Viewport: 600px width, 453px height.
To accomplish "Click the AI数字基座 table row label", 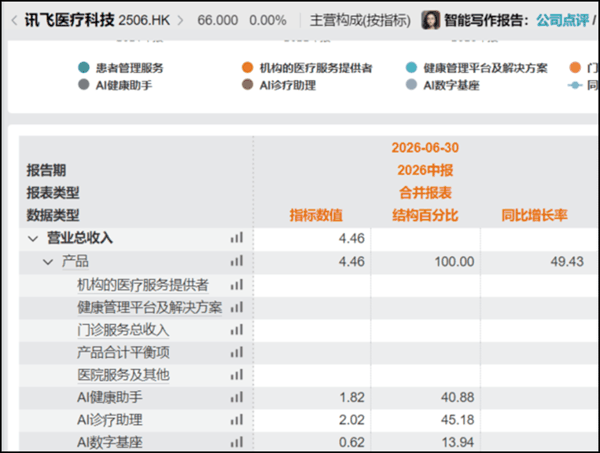I will [109, 443].
